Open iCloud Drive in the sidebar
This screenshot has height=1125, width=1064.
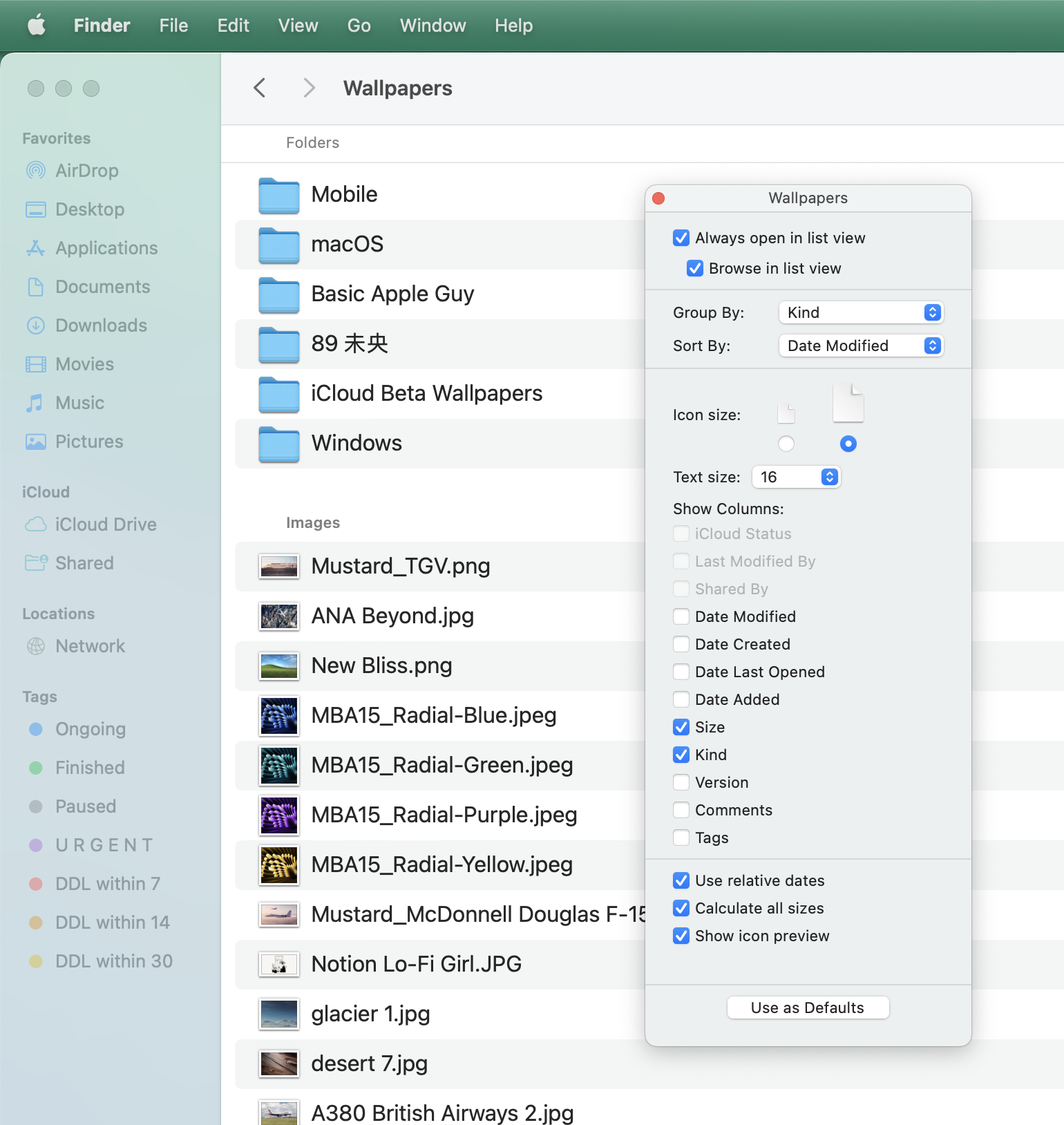[x=105, y=524]
